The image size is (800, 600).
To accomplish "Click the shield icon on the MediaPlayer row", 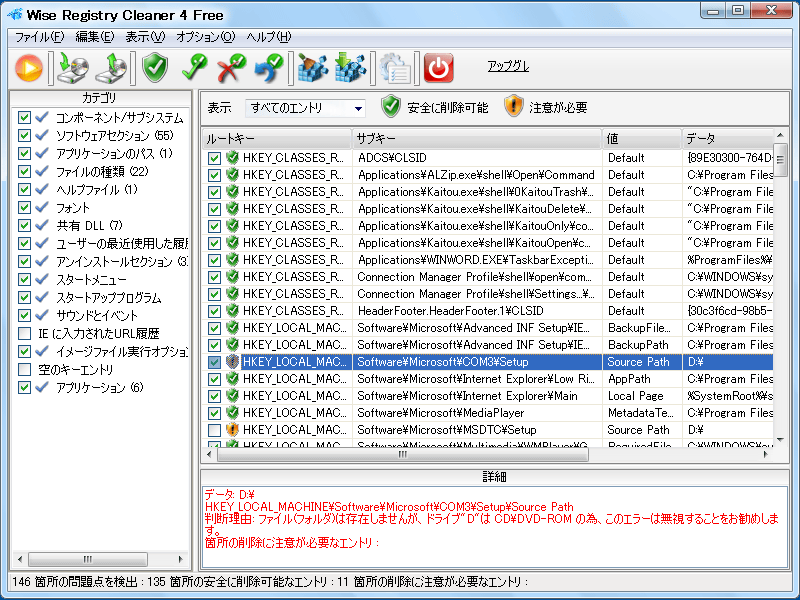I will pyautogui.click(x=232, y=413).
